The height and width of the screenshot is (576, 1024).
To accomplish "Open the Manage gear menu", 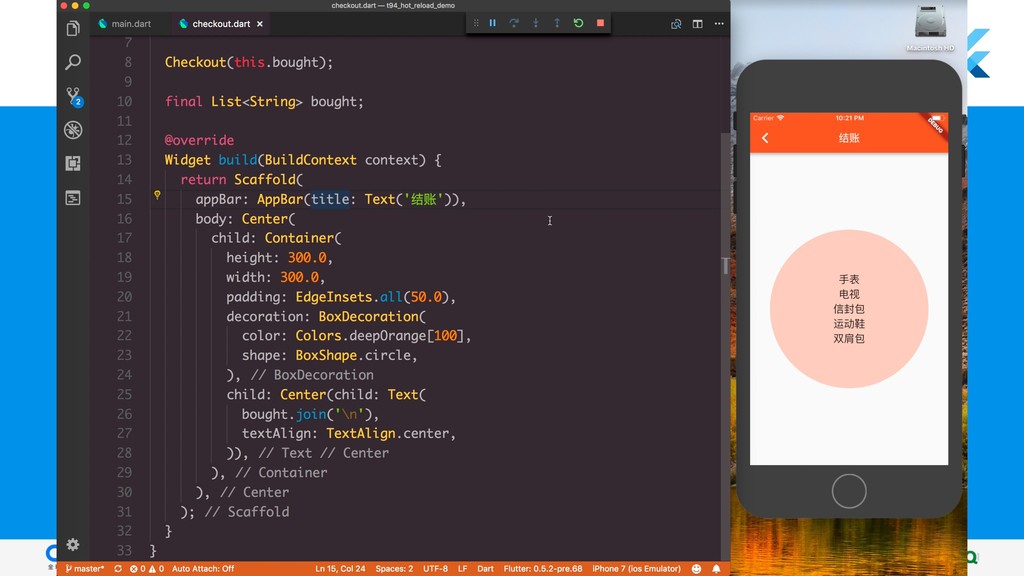I will coord(73,545).
